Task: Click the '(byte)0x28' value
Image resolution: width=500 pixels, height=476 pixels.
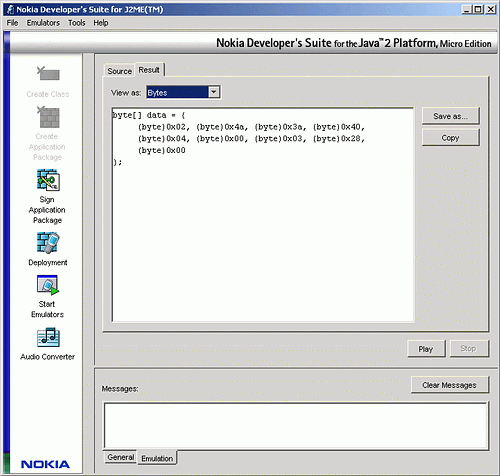Action: click(337, 139)
